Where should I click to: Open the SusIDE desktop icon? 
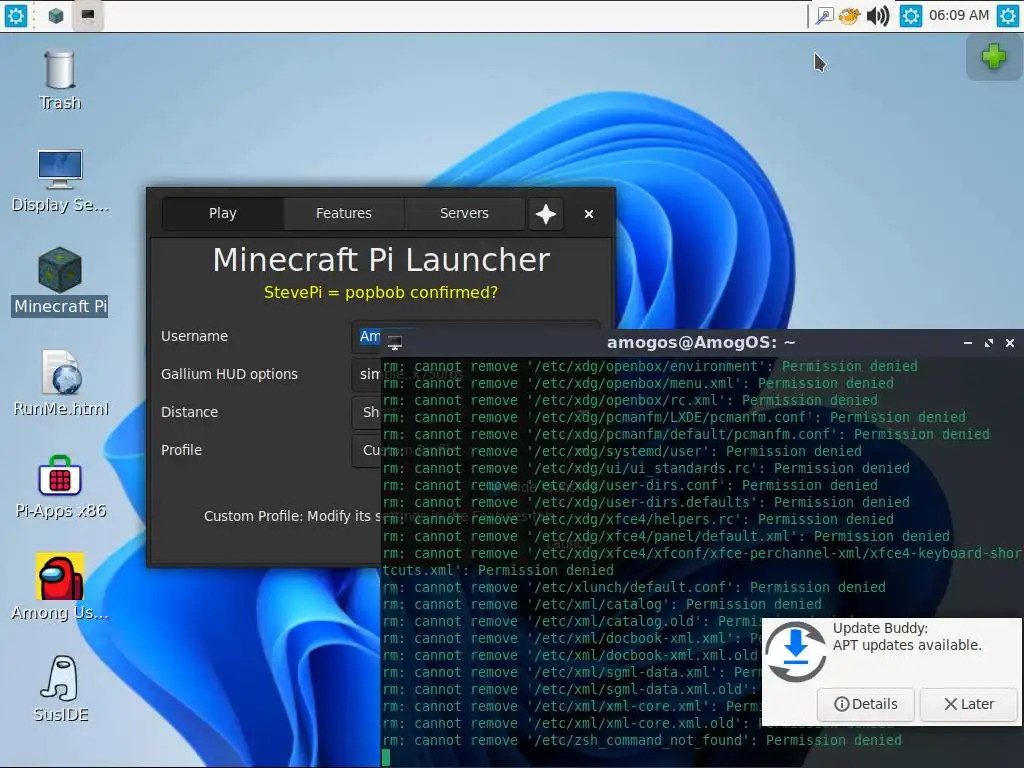(x=60, y=690)
